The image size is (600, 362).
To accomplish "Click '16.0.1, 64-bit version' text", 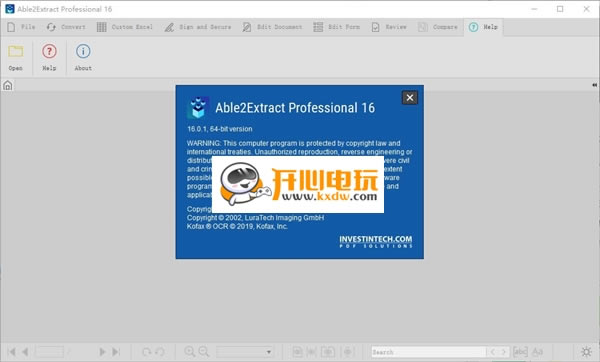I will click(x=220, y=129).
